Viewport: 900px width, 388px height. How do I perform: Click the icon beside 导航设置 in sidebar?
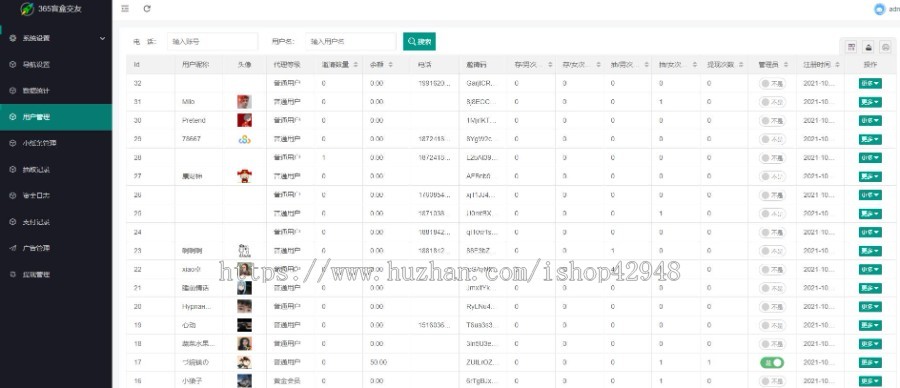coord(13,64)
